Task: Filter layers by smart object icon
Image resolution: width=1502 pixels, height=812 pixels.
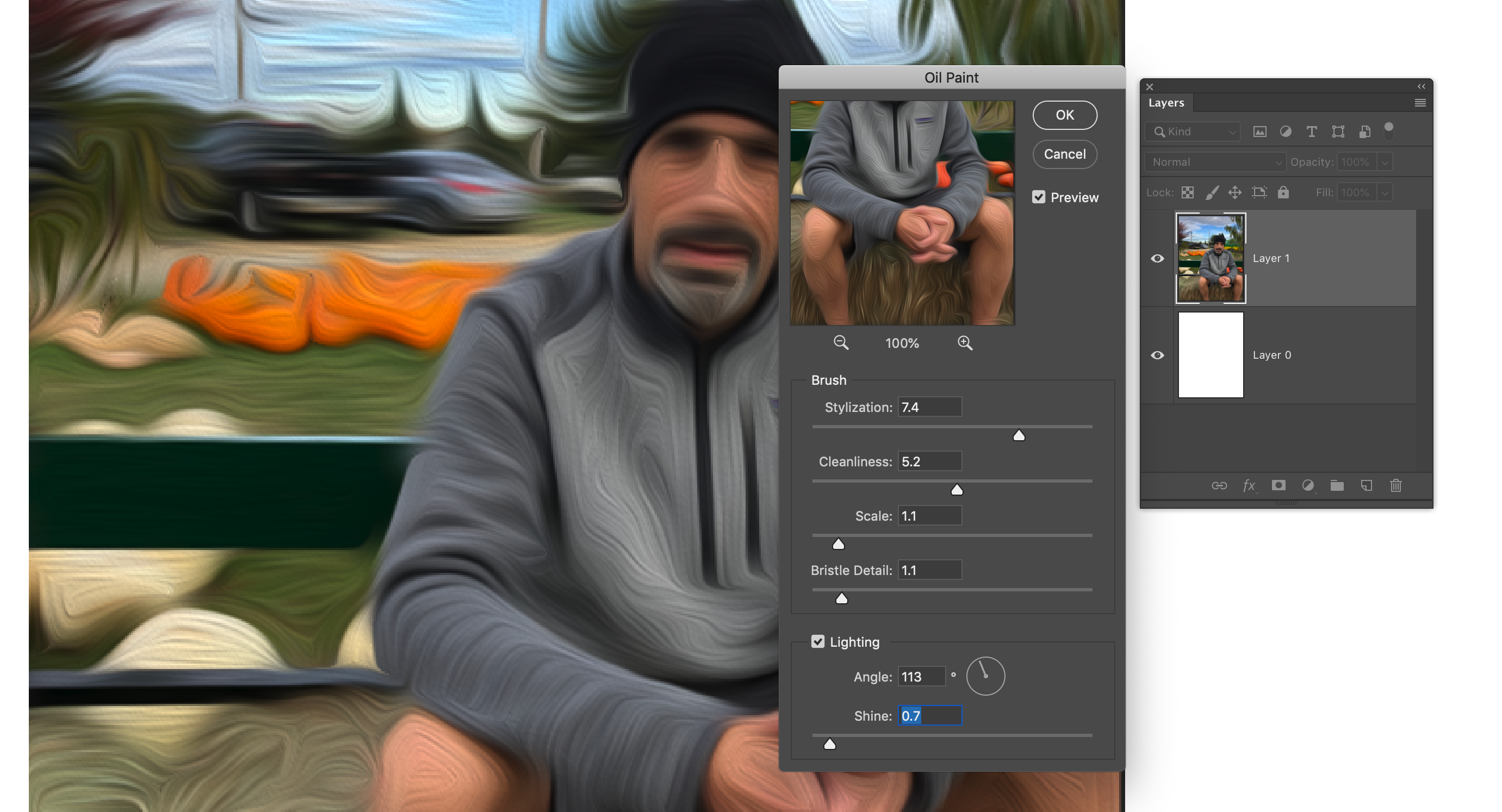Action: [1364, 132]
